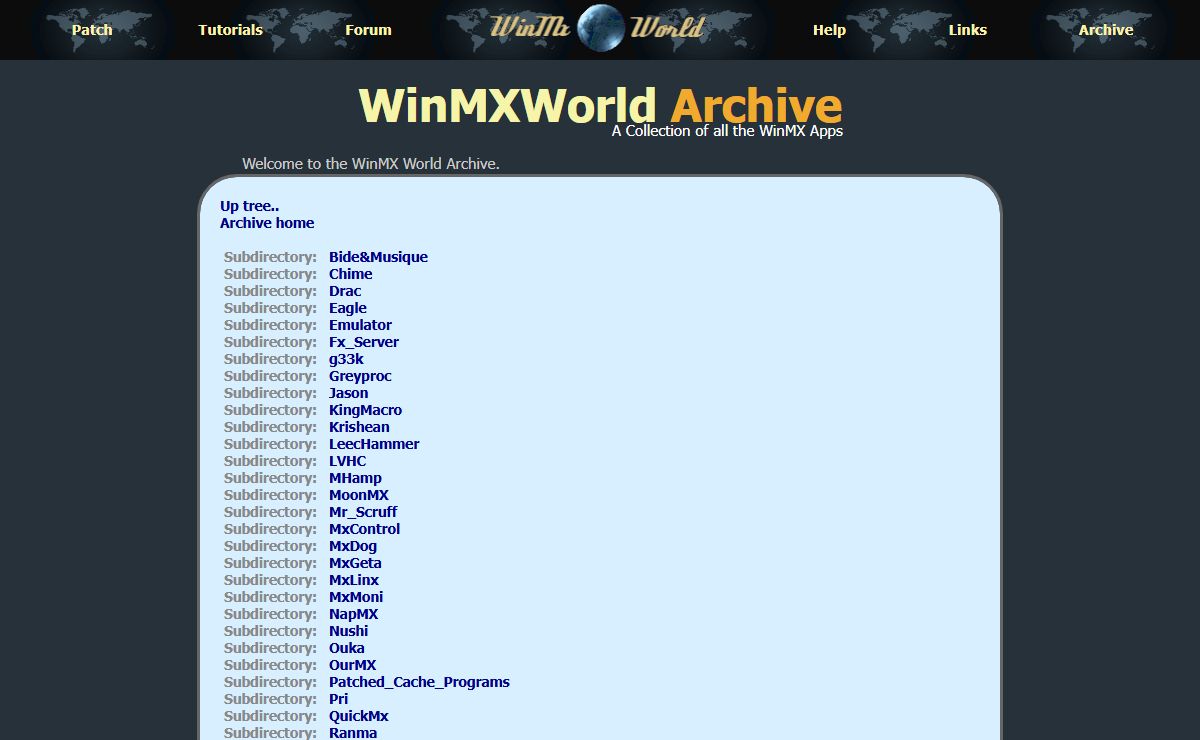The width and height of the screenshot is (1200, 740).
Task: Click the Up tree.. link
Action: click(x=249, y=206)
